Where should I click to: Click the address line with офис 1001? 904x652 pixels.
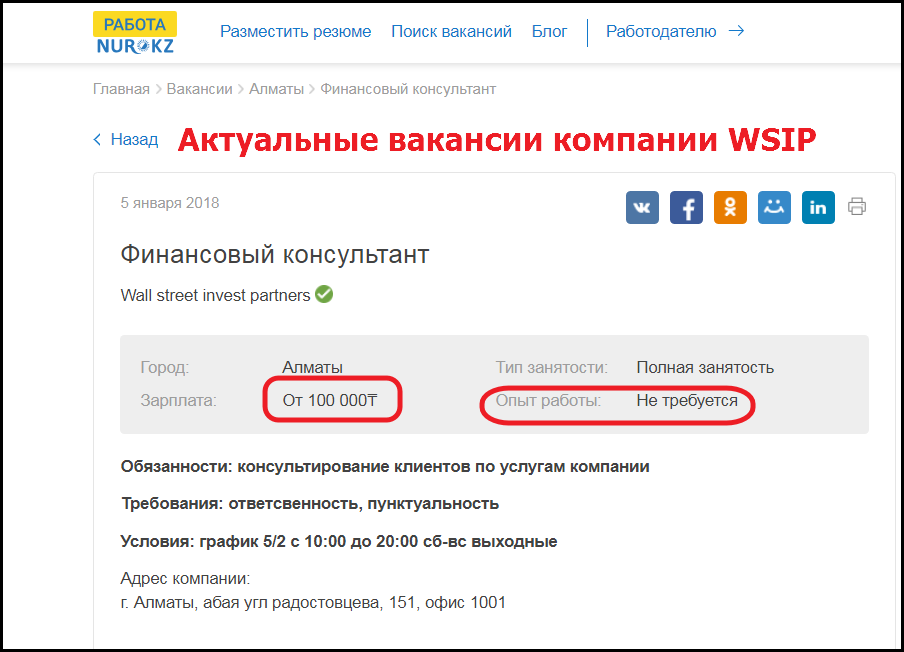pos(313,602)
